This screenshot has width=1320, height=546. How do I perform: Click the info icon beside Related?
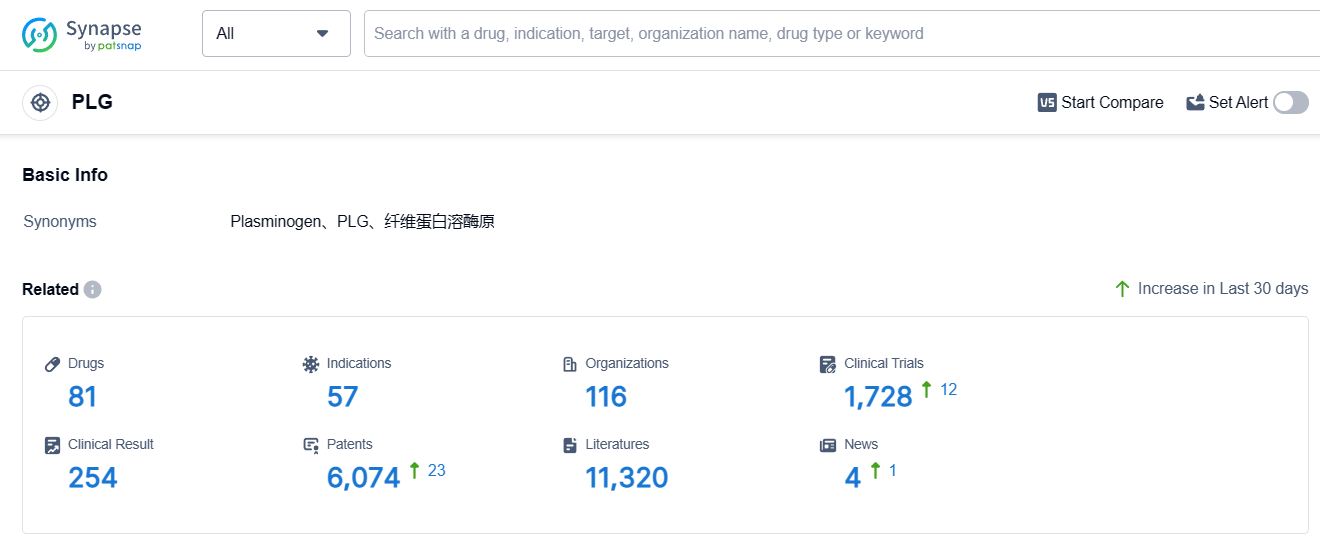[93, 289]
